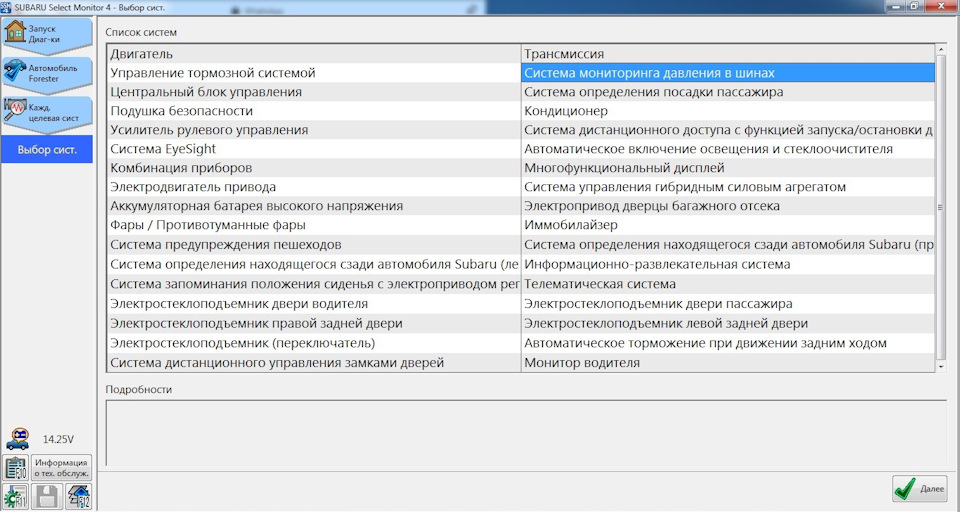Click the system list scrollbar down arrow
This screenshot has width=960, height=512.
point(941,366)
